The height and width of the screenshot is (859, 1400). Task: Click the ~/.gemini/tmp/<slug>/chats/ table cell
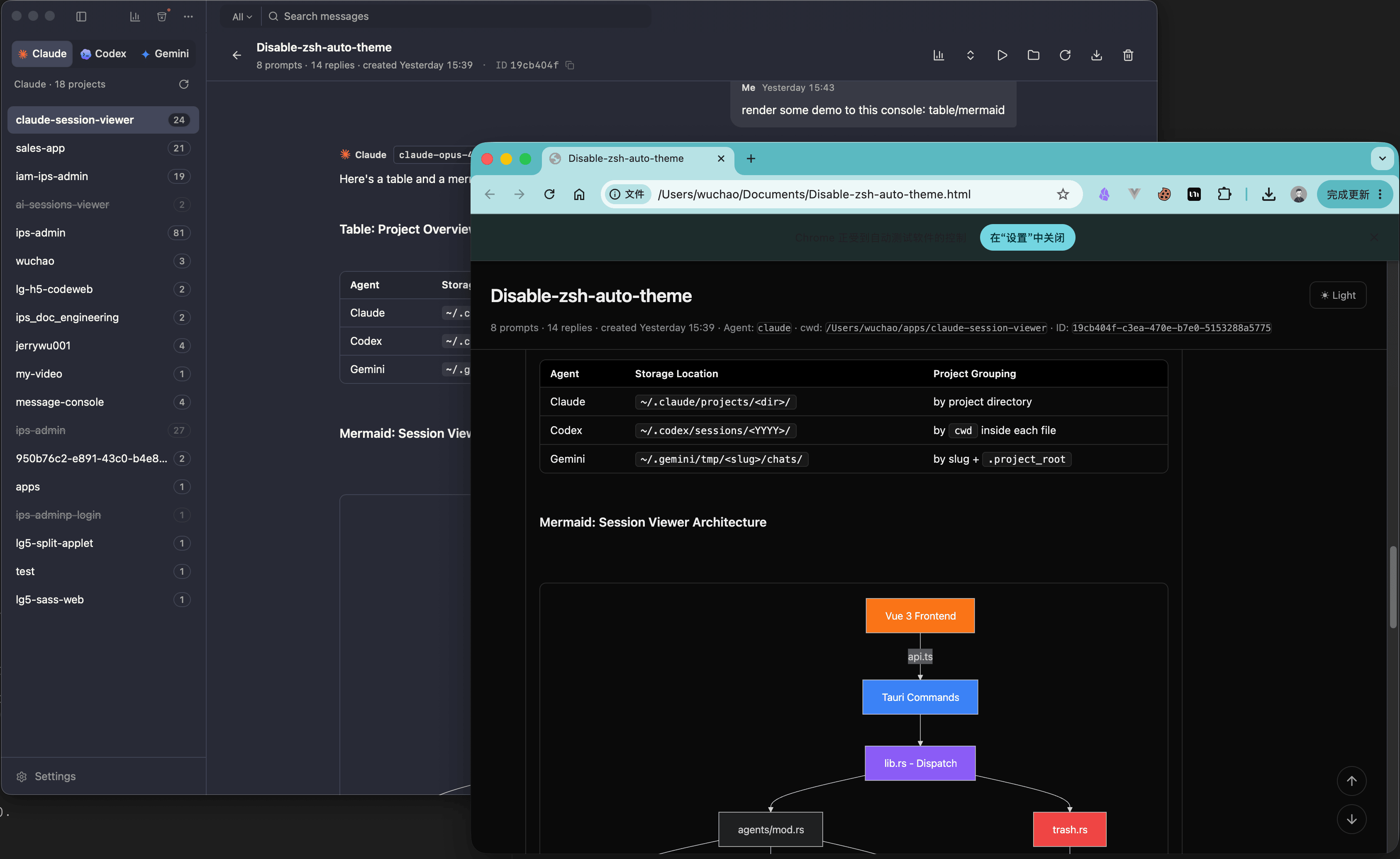721,459
